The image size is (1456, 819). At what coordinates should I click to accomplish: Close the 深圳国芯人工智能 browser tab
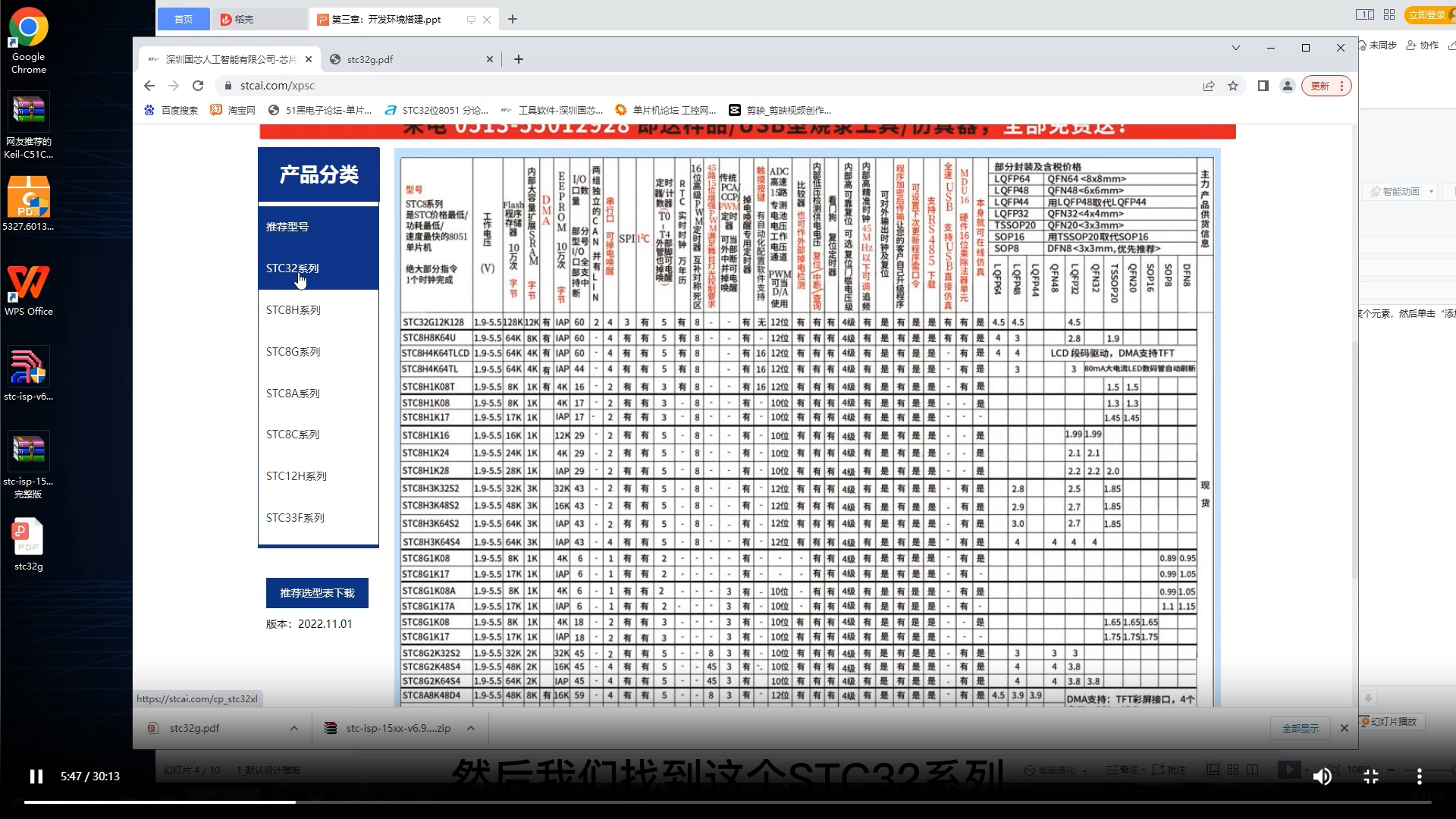(x=308, y=59)
